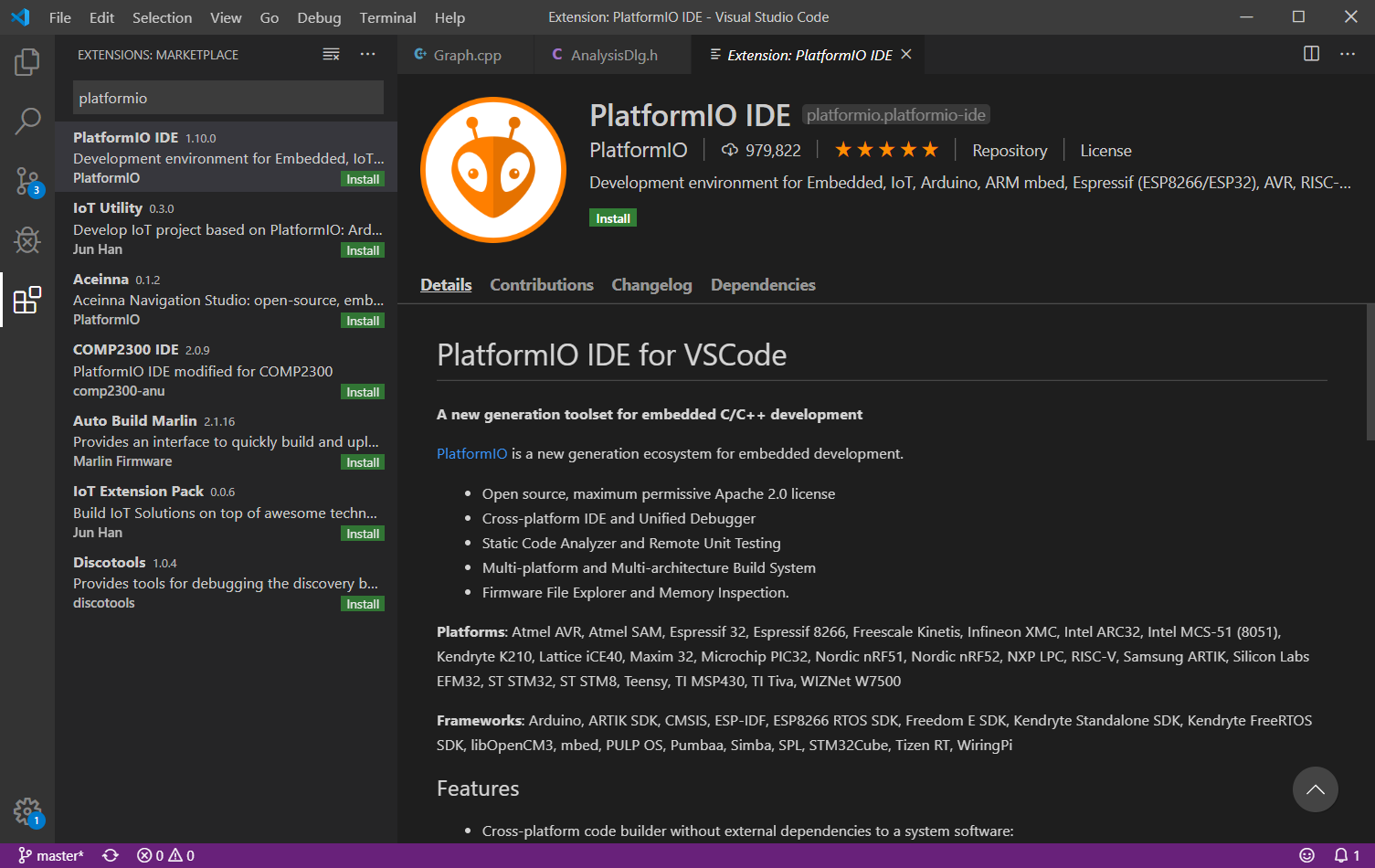Click the PlatformIO alien logo image

pyautogui.click(x=493, y=170)
